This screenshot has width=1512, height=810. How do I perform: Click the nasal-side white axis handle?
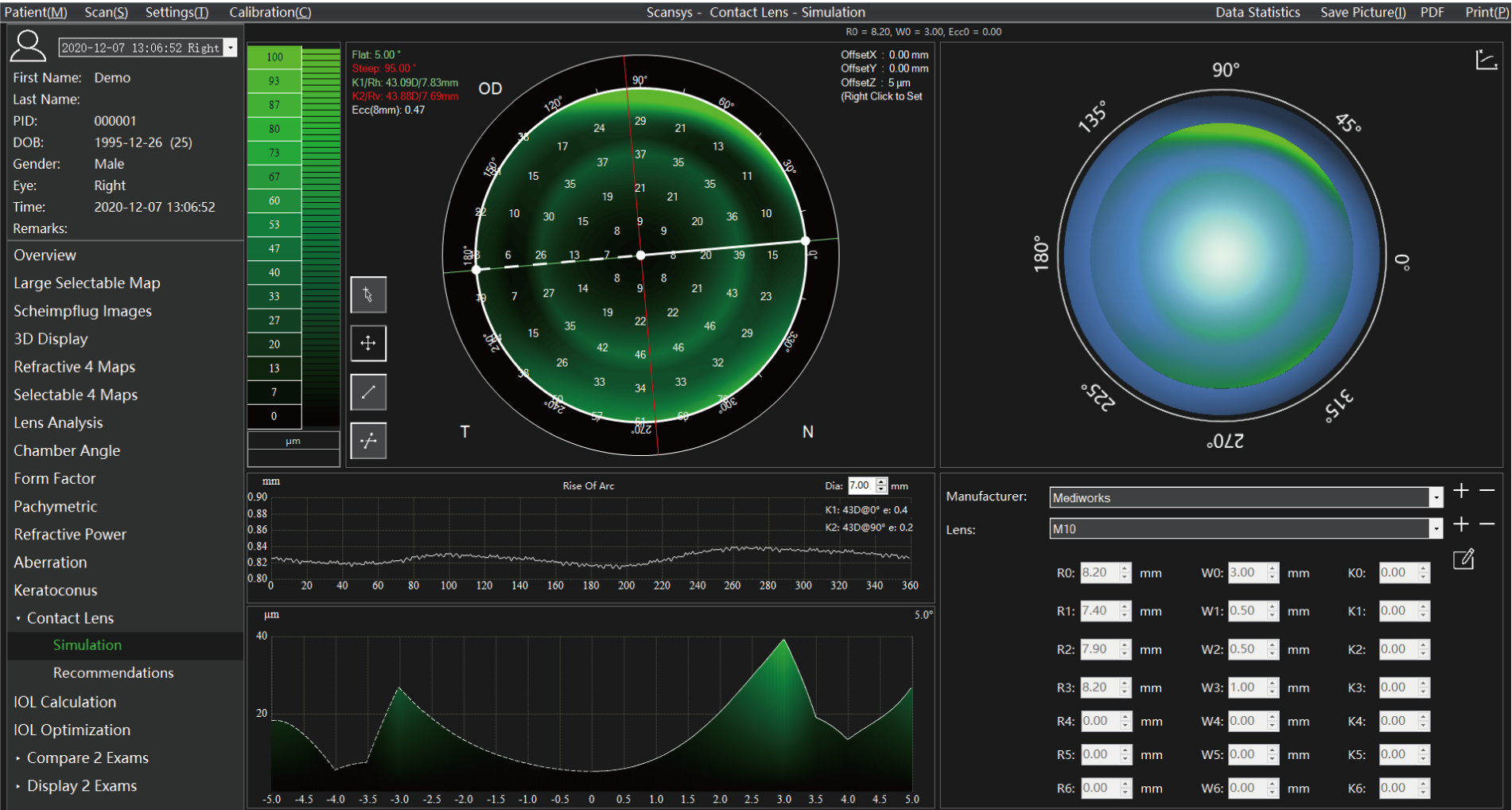(x=806, y=240)
